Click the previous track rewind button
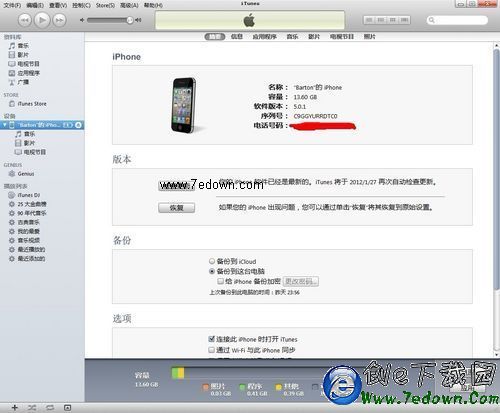This screenshot has height=413, width=500. (25, 20)
